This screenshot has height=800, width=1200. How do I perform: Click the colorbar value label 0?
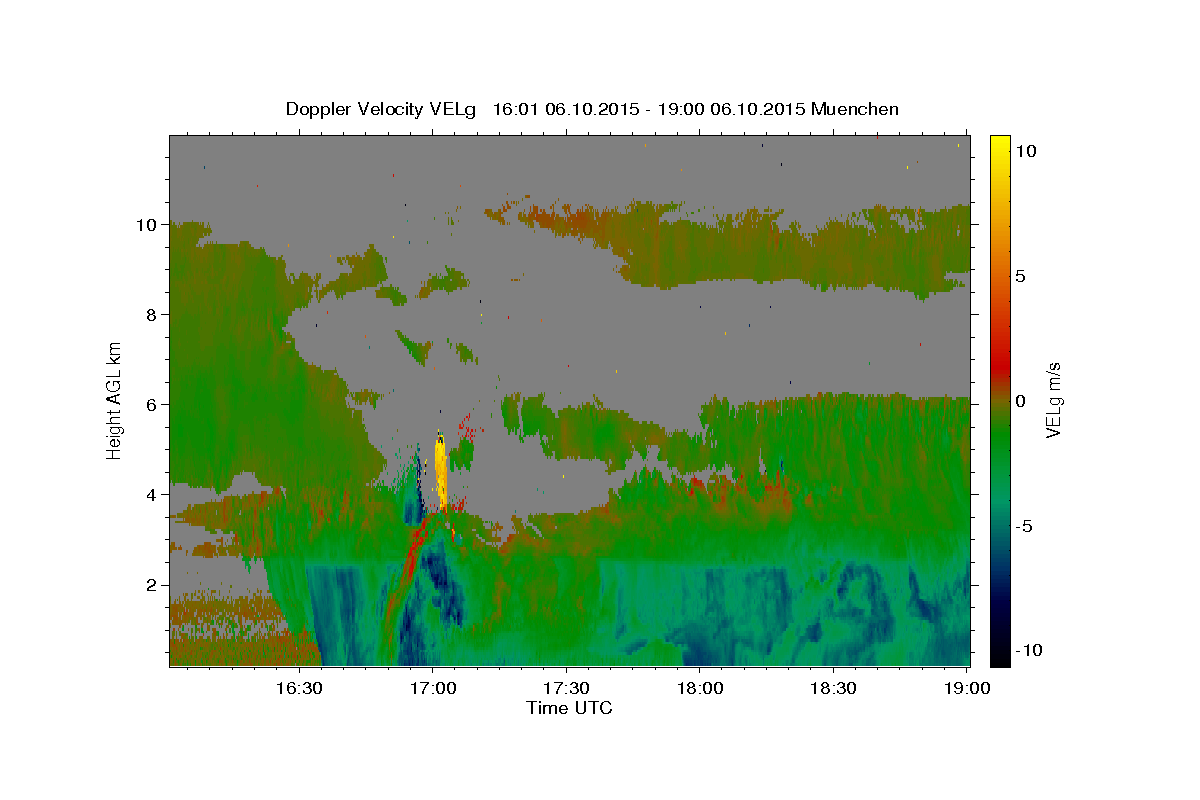pyautogui.click(x=1023, y=401)
